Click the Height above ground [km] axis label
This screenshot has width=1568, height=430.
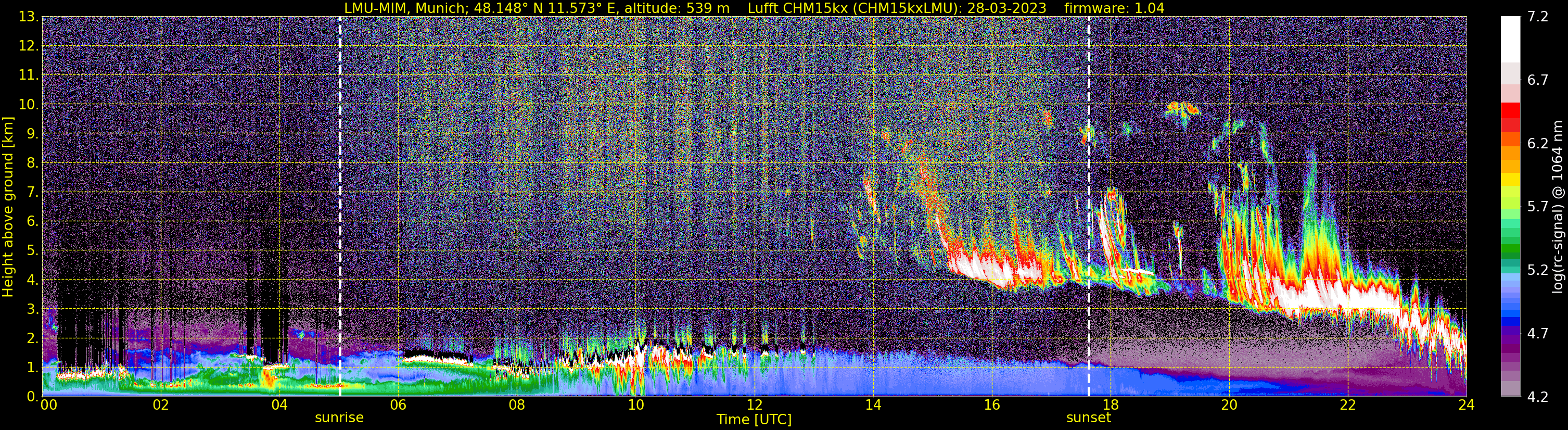[8, 207]
